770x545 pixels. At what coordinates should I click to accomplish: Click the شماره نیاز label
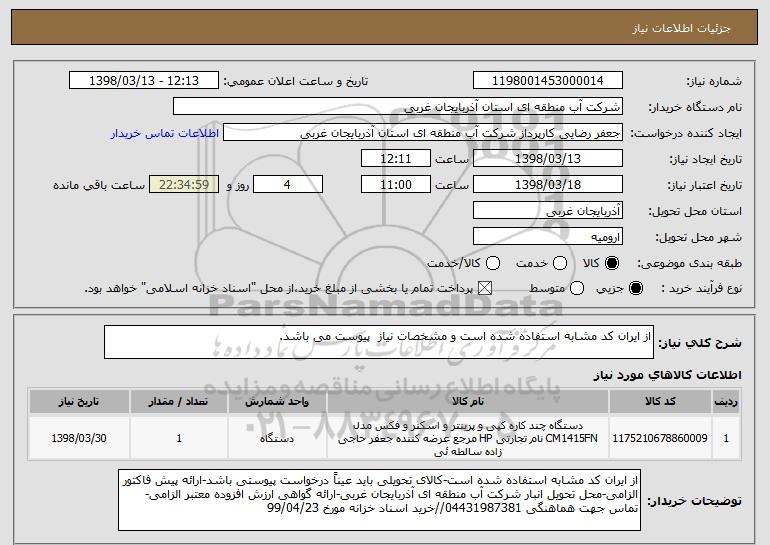tap(714, 81)
